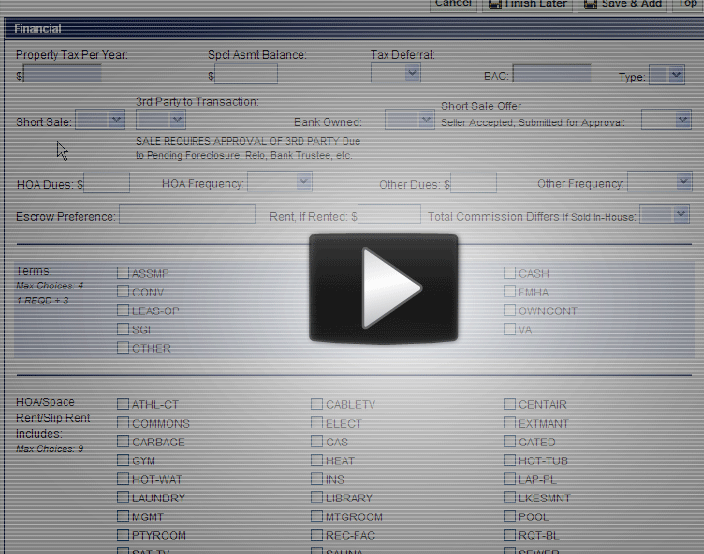Screen dimensions: 704x554
Task: Focus the HOA Dues field
Action: pyautogui.click(x=106, y=183)
